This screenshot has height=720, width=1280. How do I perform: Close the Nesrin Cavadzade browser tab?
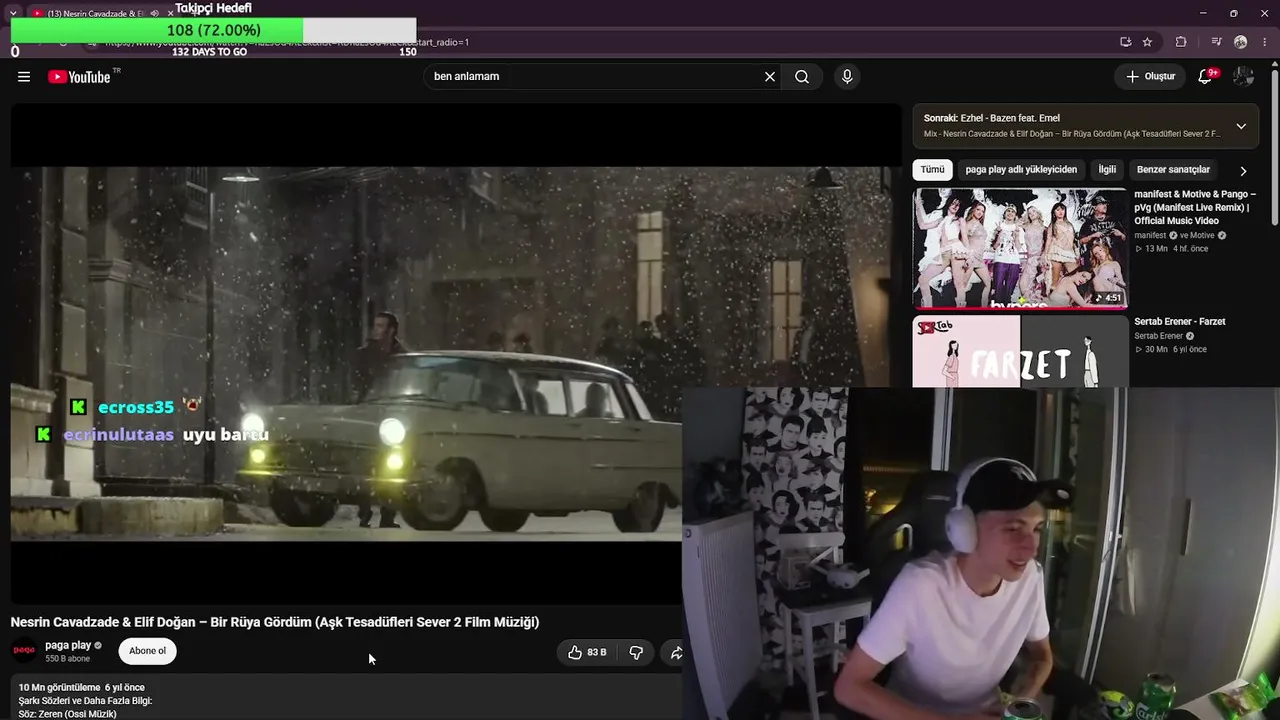170,13
